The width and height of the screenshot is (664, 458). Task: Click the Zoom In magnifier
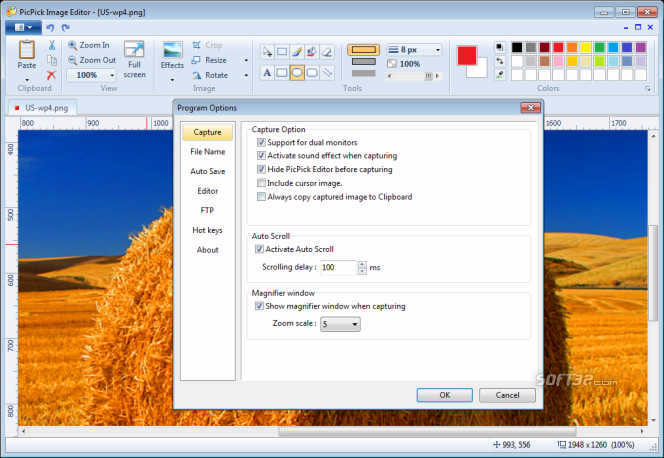coord(72,45)
